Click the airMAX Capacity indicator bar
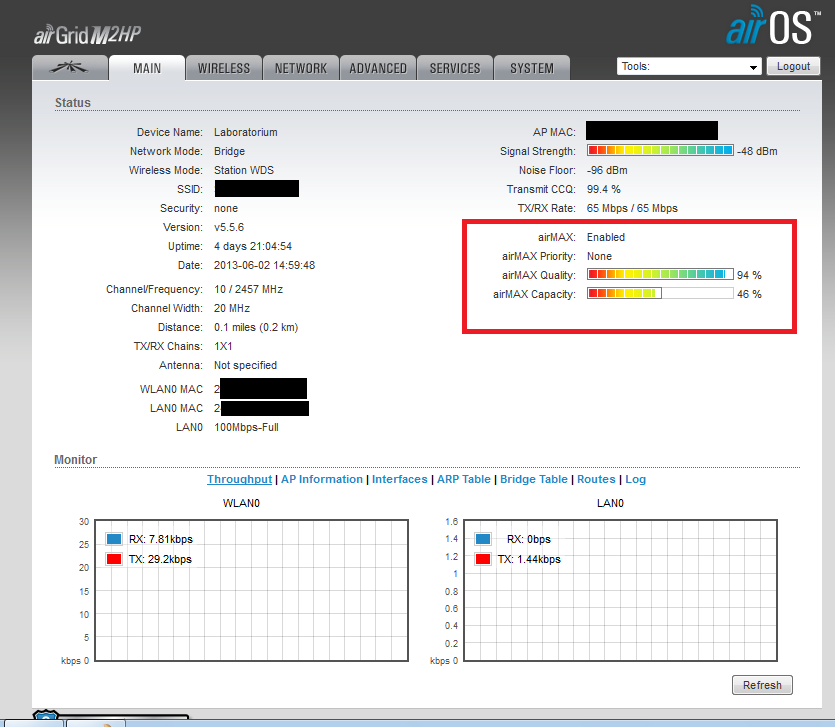The height and width of the screenshot is (727, 835). (x=659, y=293)
